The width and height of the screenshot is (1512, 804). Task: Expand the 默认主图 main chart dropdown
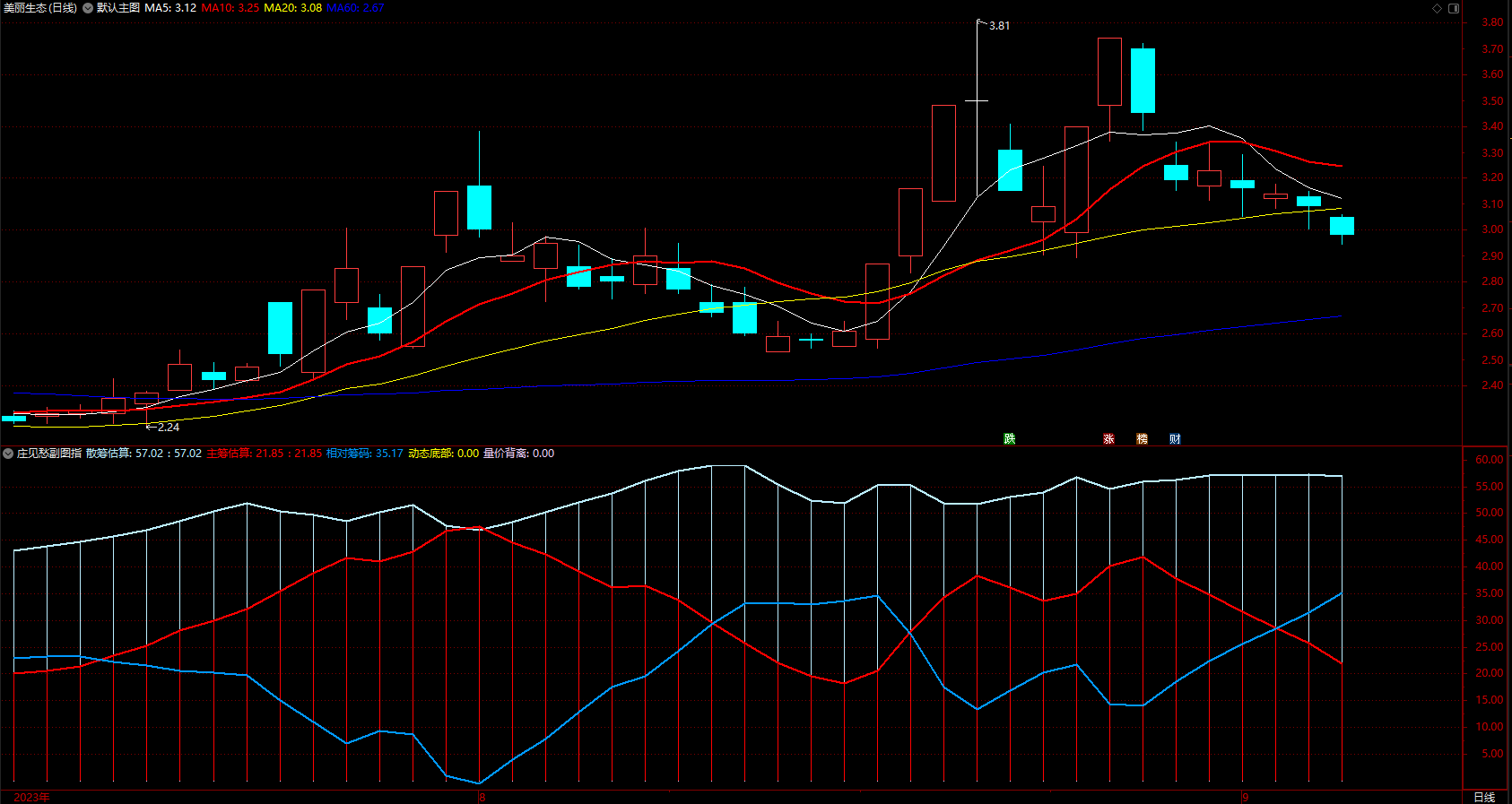pyautogui.click(x=88, y=8)
